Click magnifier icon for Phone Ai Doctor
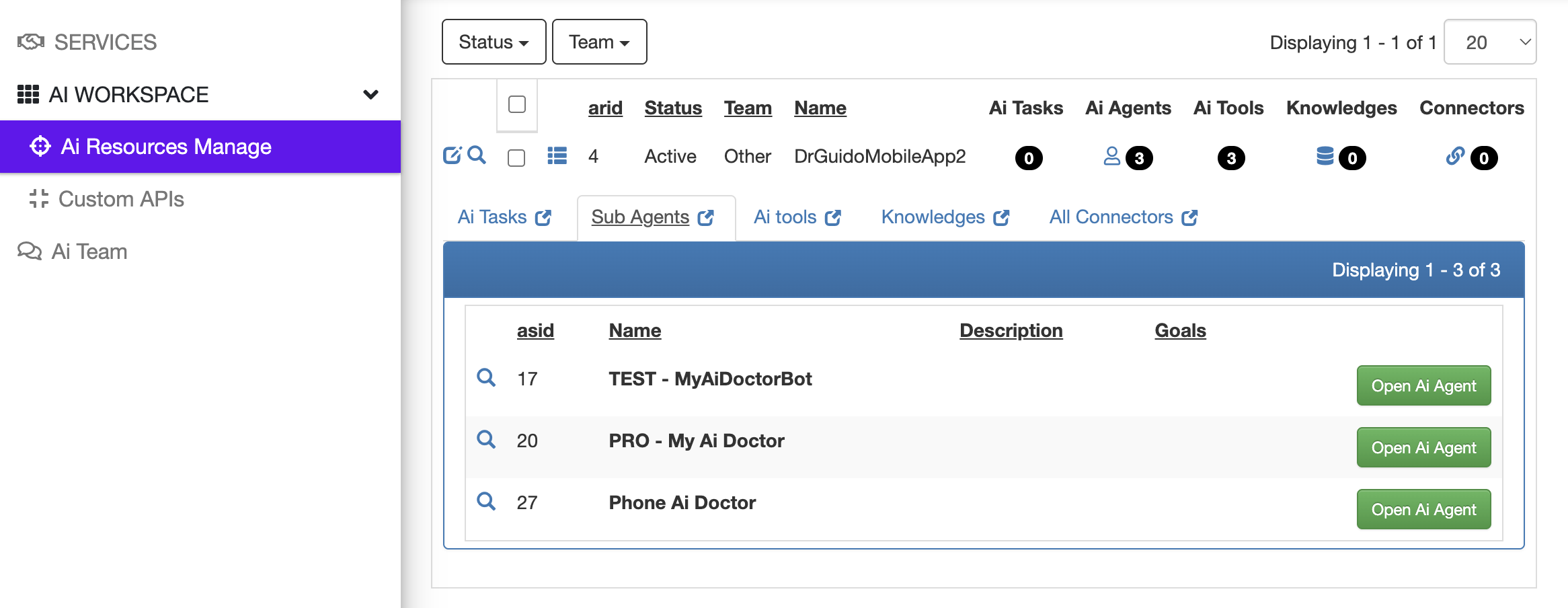This screenshot has height=608, width=1568. click(485, 501)
